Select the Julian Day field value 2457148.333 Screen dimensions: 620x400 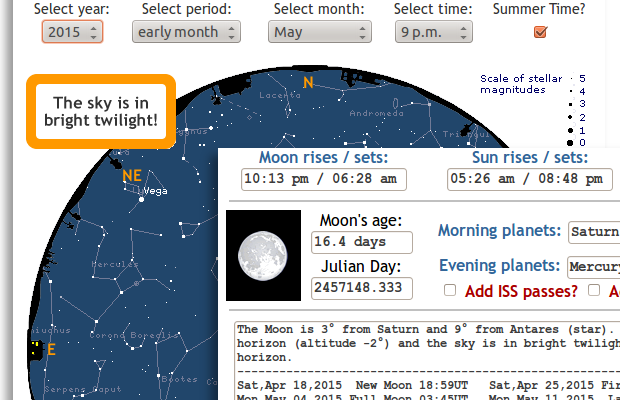[361, 288]
